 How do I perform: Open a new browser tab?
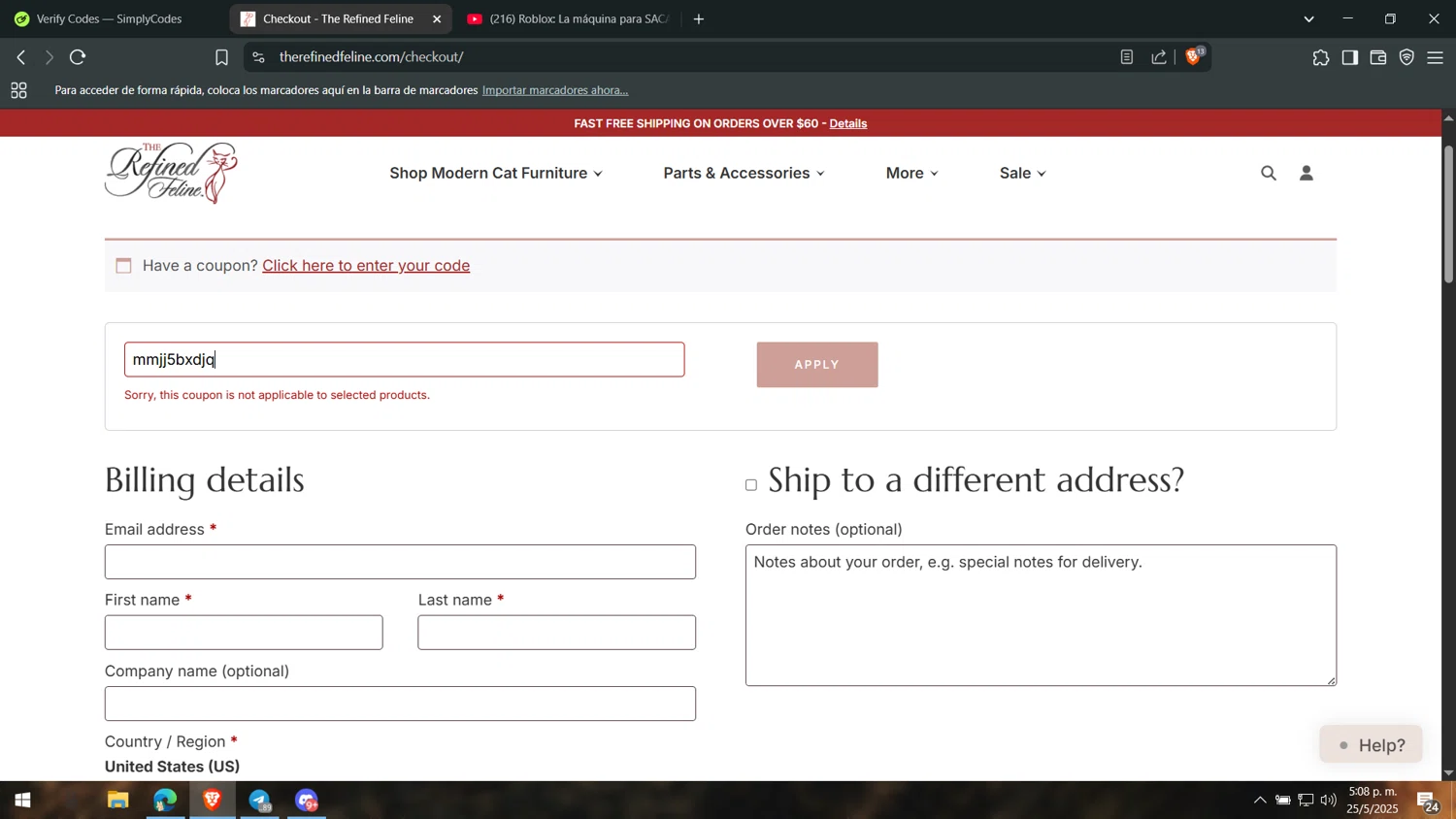point(699,18)
